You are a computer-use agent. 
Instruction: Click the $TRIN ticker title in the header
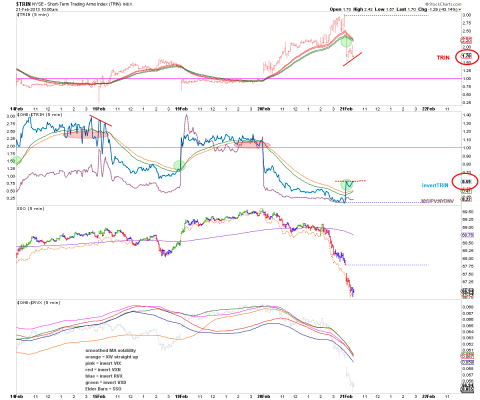[x=23, y=4]
